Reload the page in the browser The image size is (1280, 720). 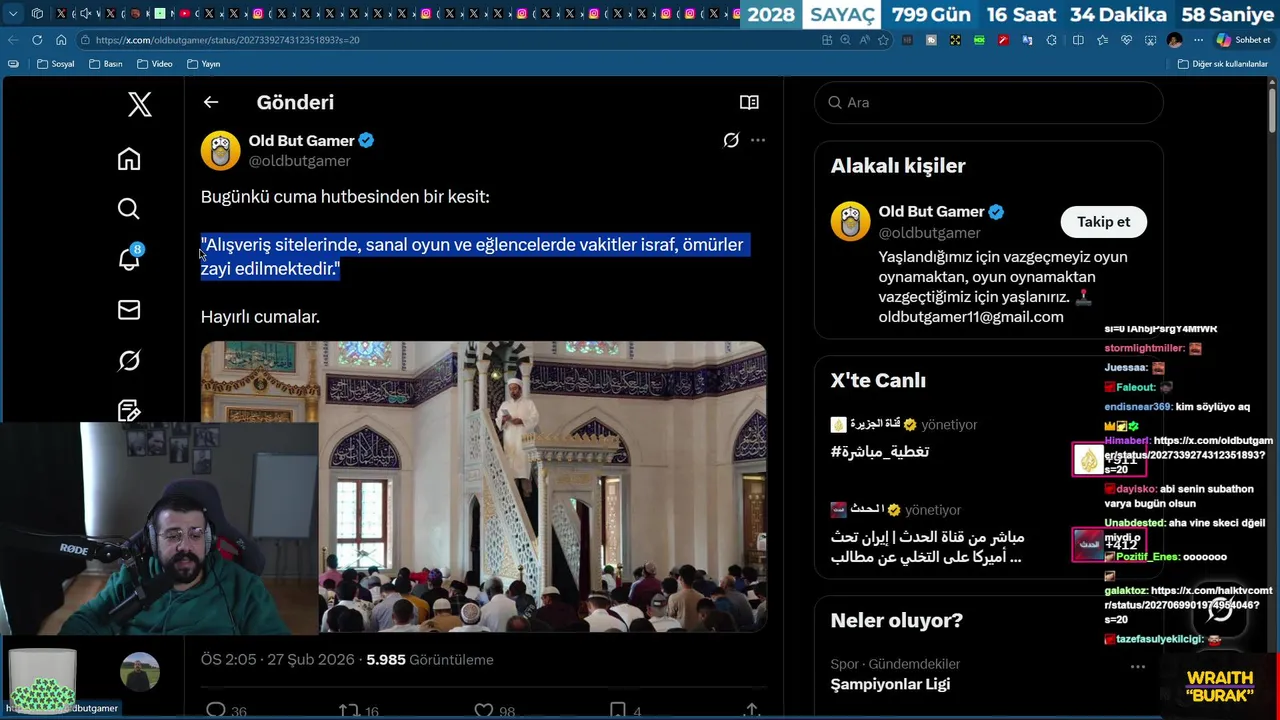(37, 40)
